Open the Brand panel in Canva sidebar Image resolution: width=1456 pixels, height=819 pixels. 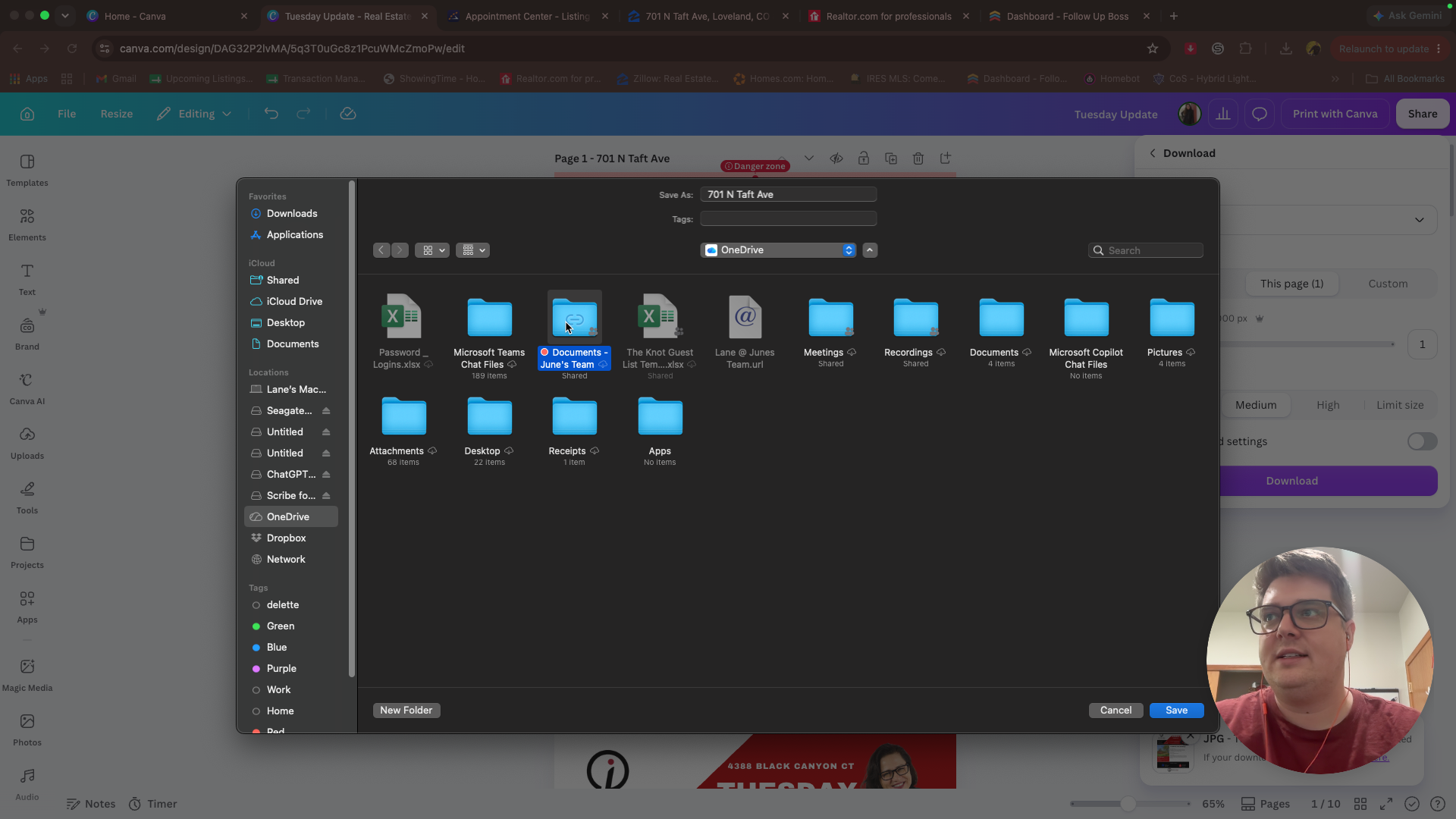(x=27, y=334)
